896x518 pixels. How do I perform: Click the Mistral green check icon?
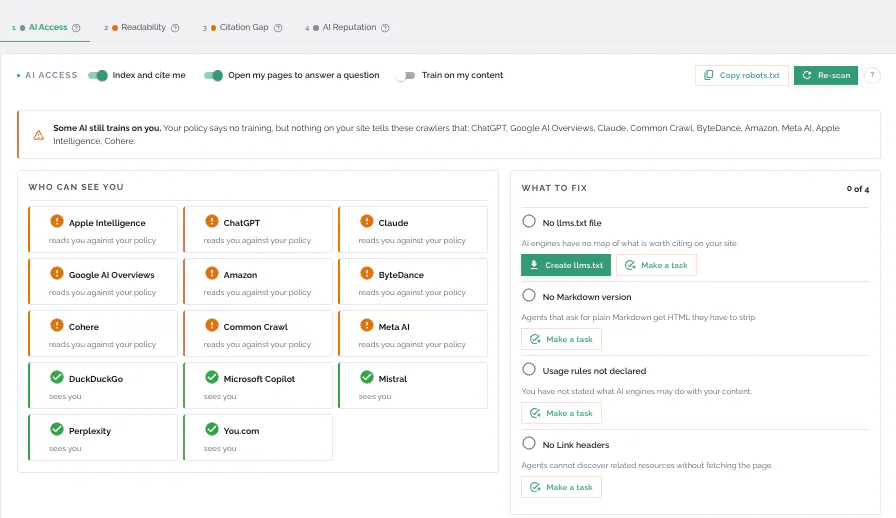coord(367,377)
